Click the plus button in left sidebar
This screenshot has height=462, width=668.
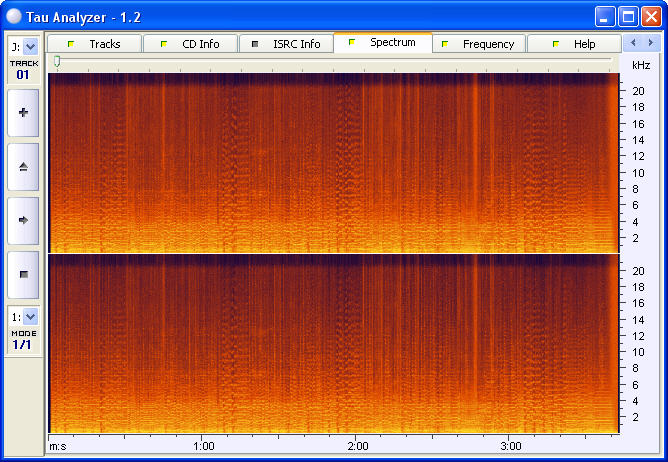point(23,113)
